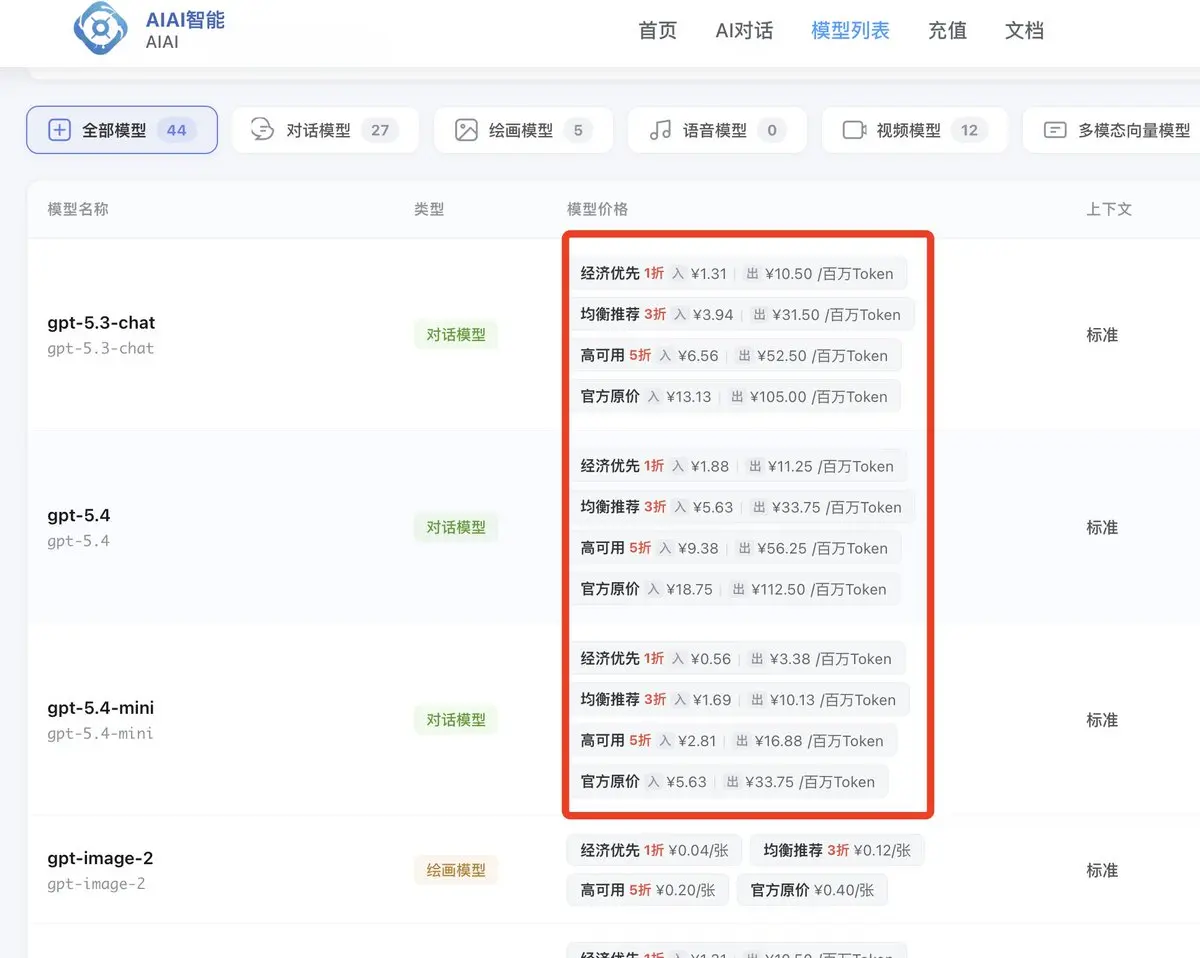Click 标准 context in gpt-image-2 row
Viewport: 1200px width, 958px height.
1102,870
